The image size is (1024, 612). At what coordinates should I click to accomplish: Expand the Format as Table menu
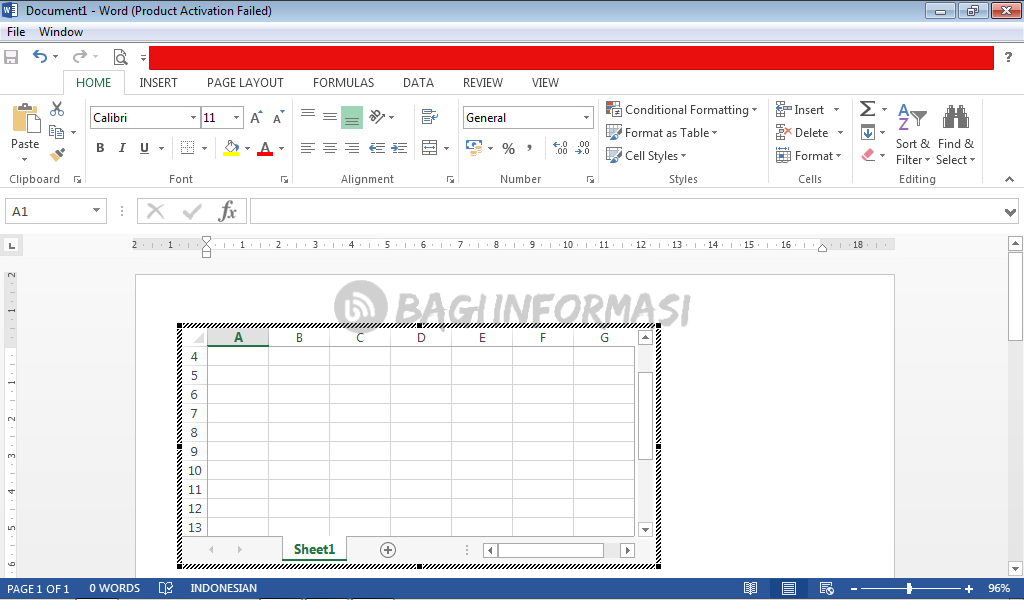pyautogui.click(x=662, y=133)
